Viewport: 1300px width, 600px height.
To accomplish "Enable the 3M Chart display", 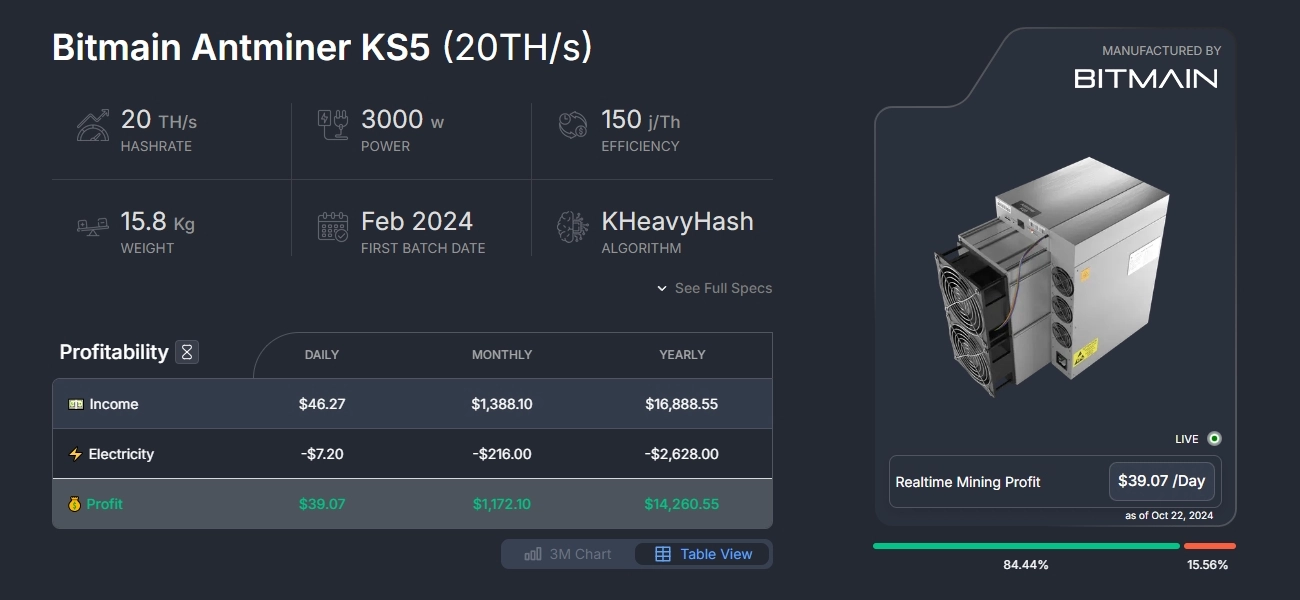I will (566, 553).
